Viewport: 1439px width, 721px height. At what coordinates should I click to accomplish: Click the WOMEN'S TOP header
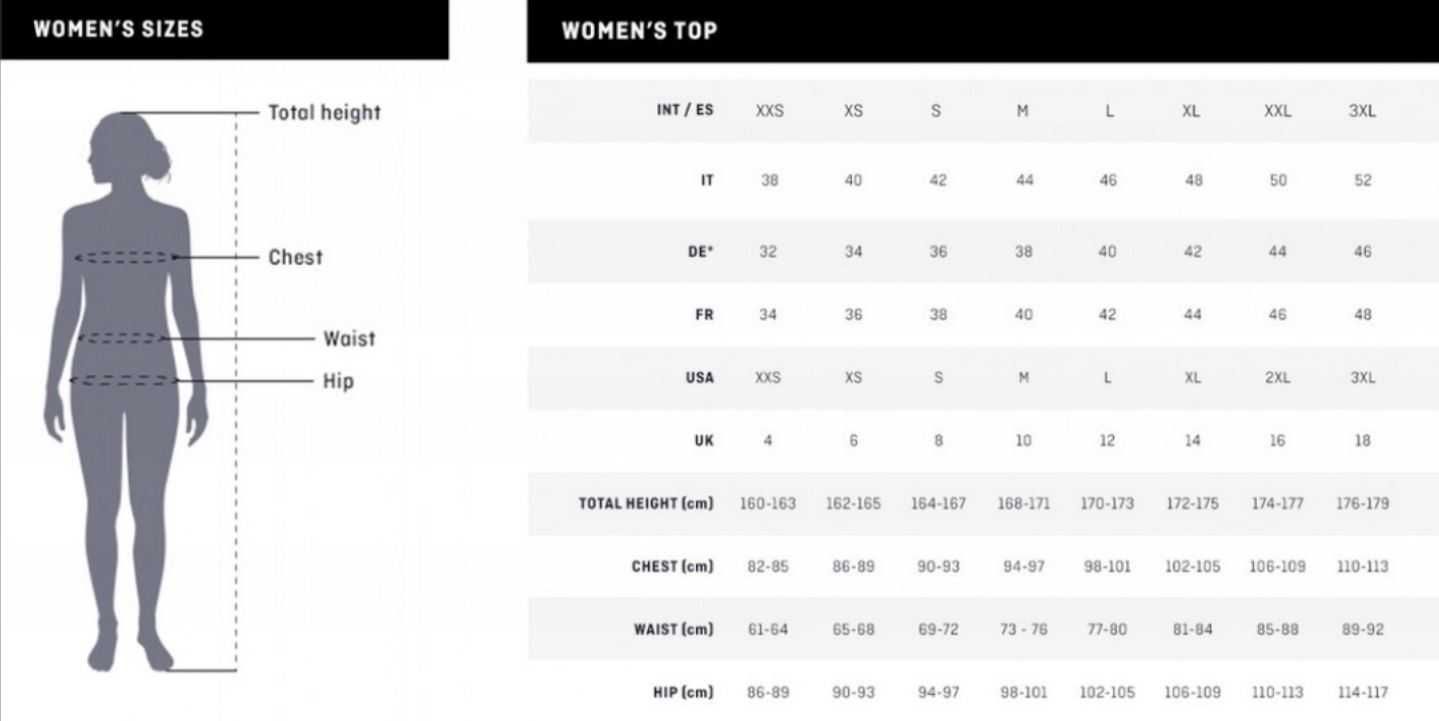(x=639, y=31)
